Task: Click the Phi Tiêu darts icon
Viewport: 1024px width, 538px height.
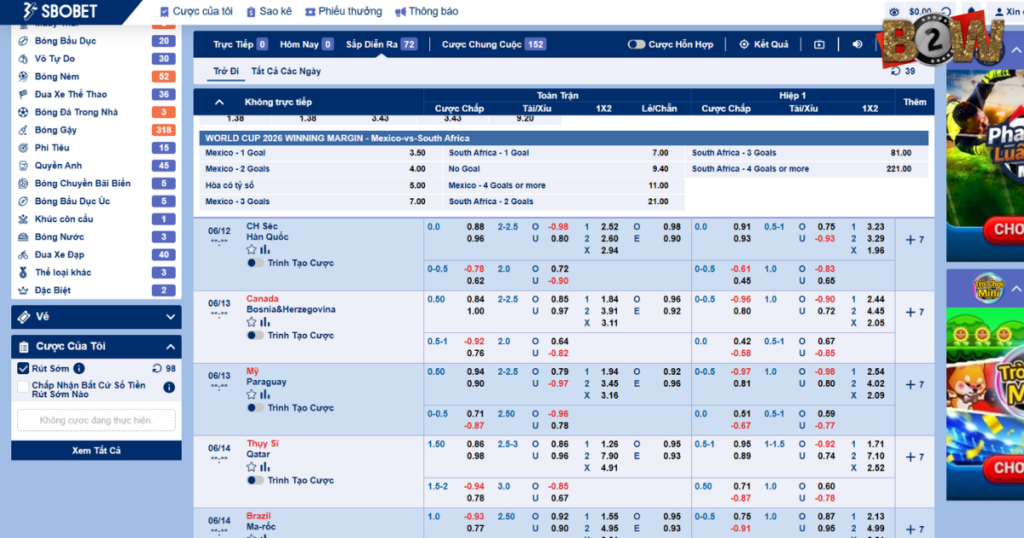Action: click(x=23, y=148)
